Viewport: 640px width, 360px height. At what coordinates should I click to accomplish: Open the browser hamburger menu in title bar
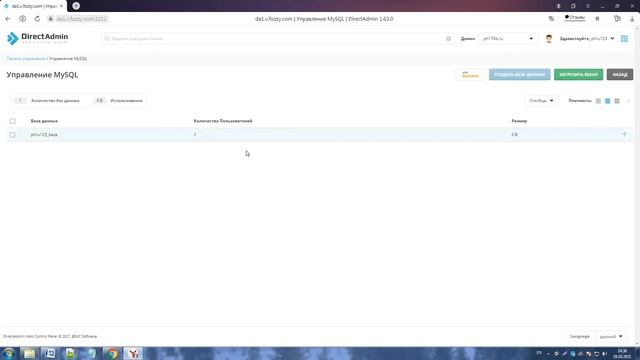coord(588,6)
